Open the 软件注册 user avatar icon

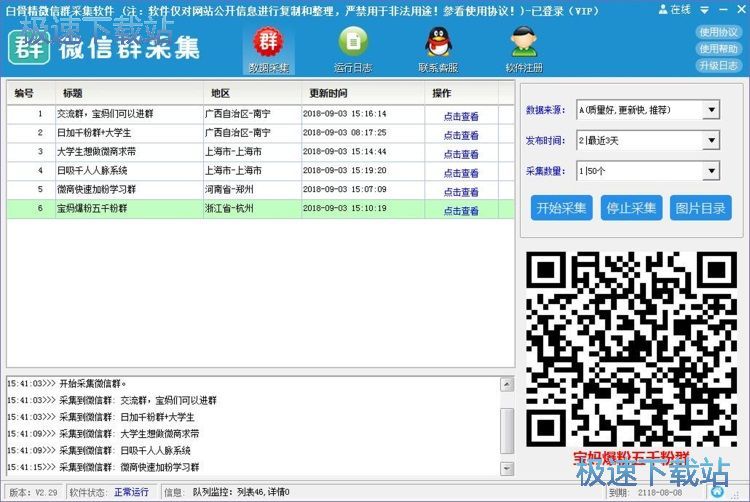524,42
